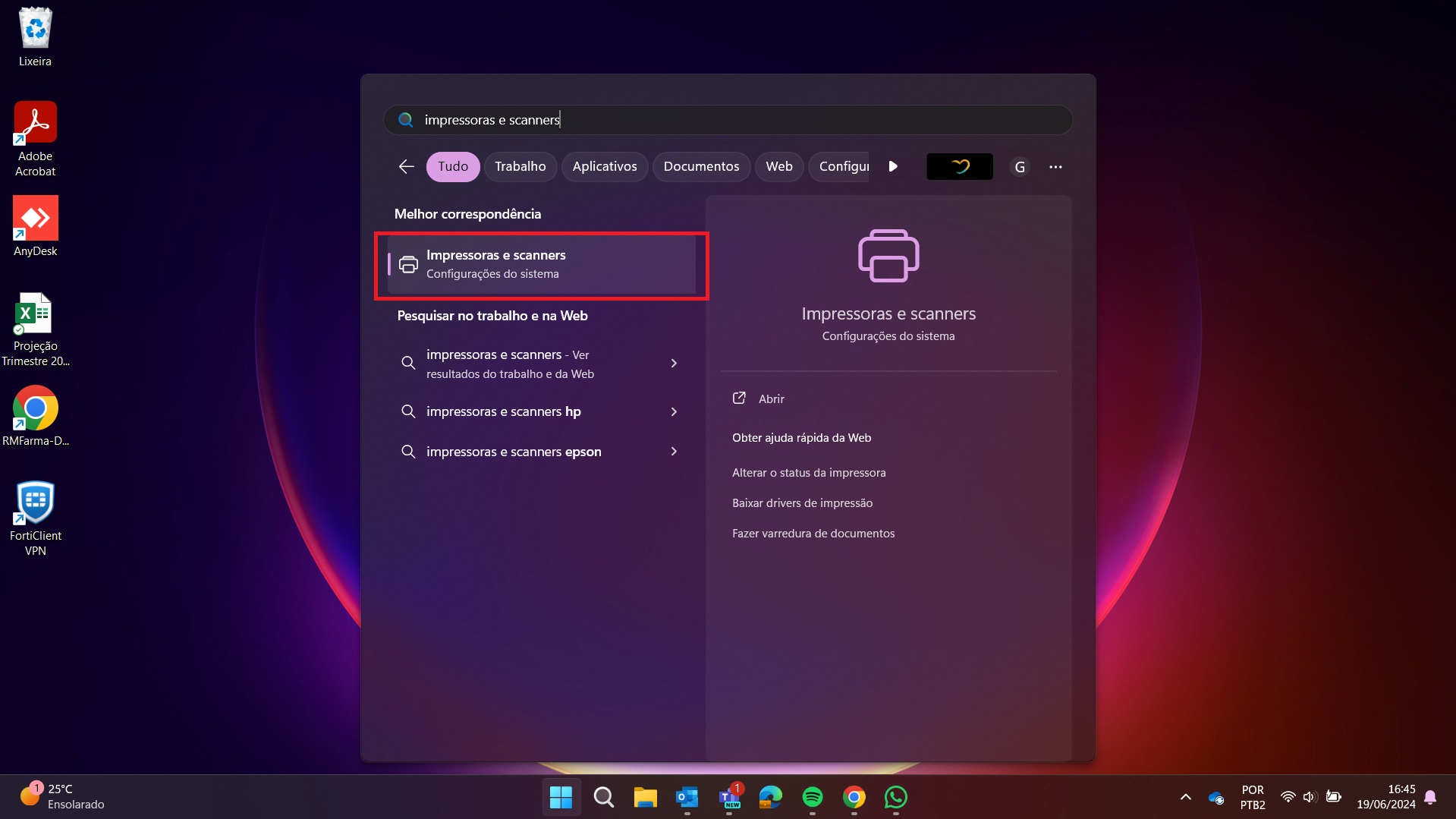Click inside the search text field
Viewport: 1456px width, 819px height.
point(728,120)
